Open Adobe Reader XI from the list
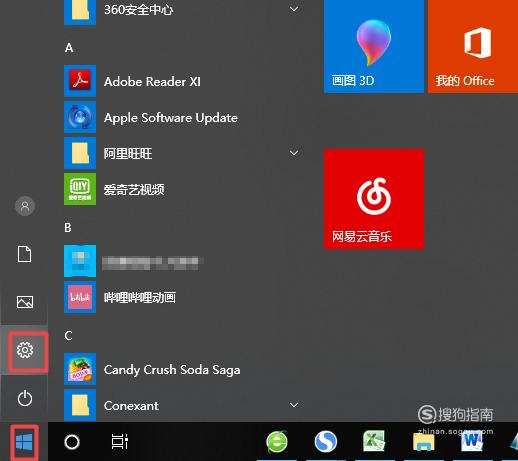Viewport: 518px width, 461px height. [x=152, y=82]
